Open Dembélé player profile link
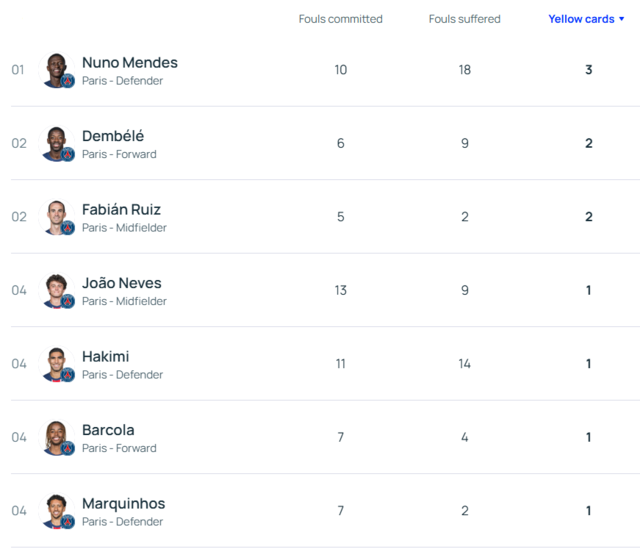Screen dimensions: 640x549 113,136
